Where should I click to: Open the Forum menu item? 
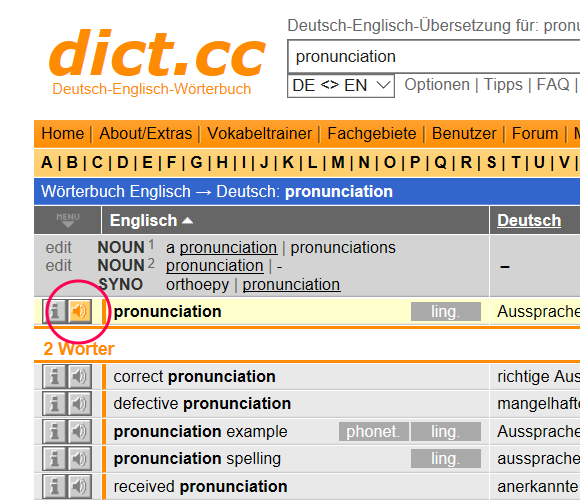click(535, 134)
